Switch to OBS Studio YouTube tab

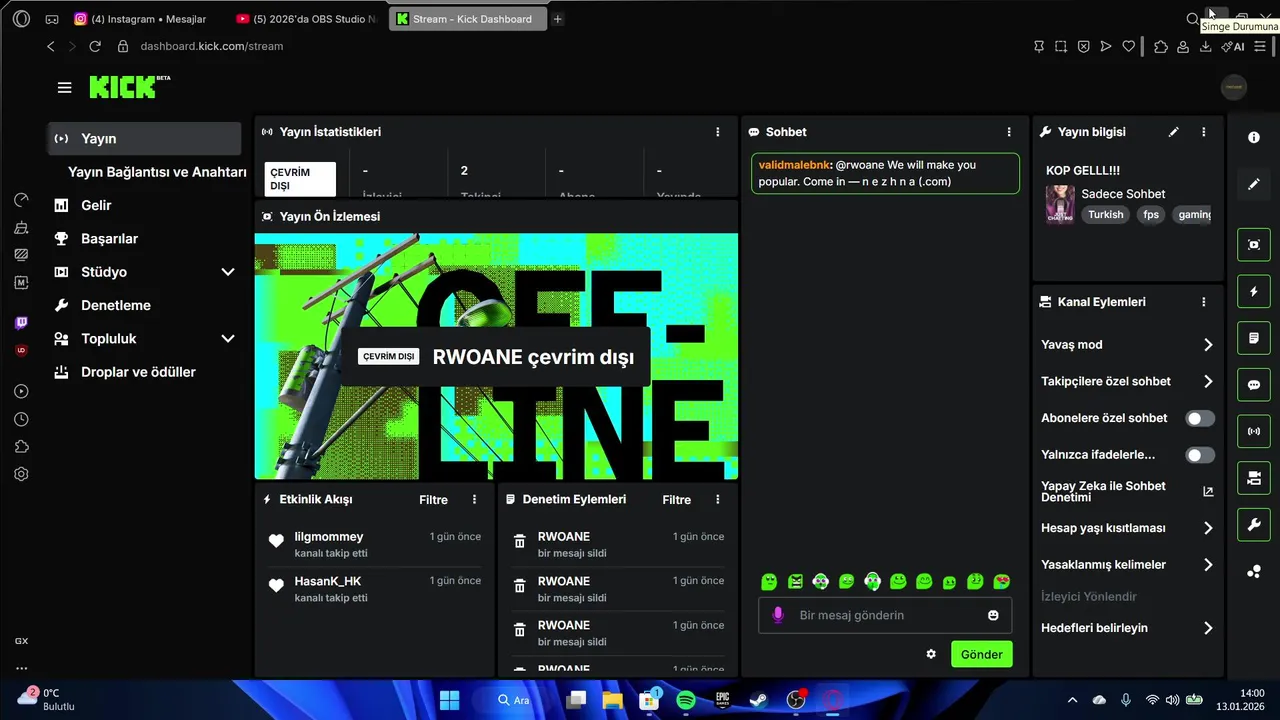click(x=305, y=19)
